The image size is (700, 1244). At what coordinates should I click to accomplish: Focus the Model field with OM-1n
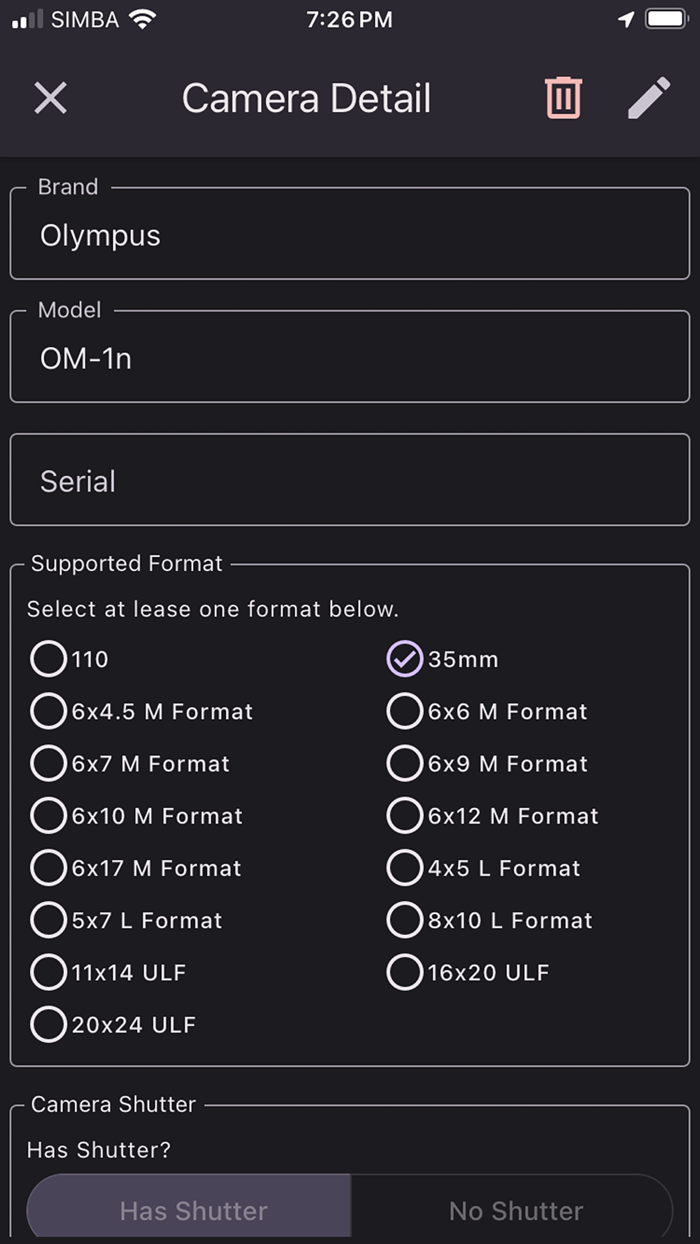coord(350,359)
